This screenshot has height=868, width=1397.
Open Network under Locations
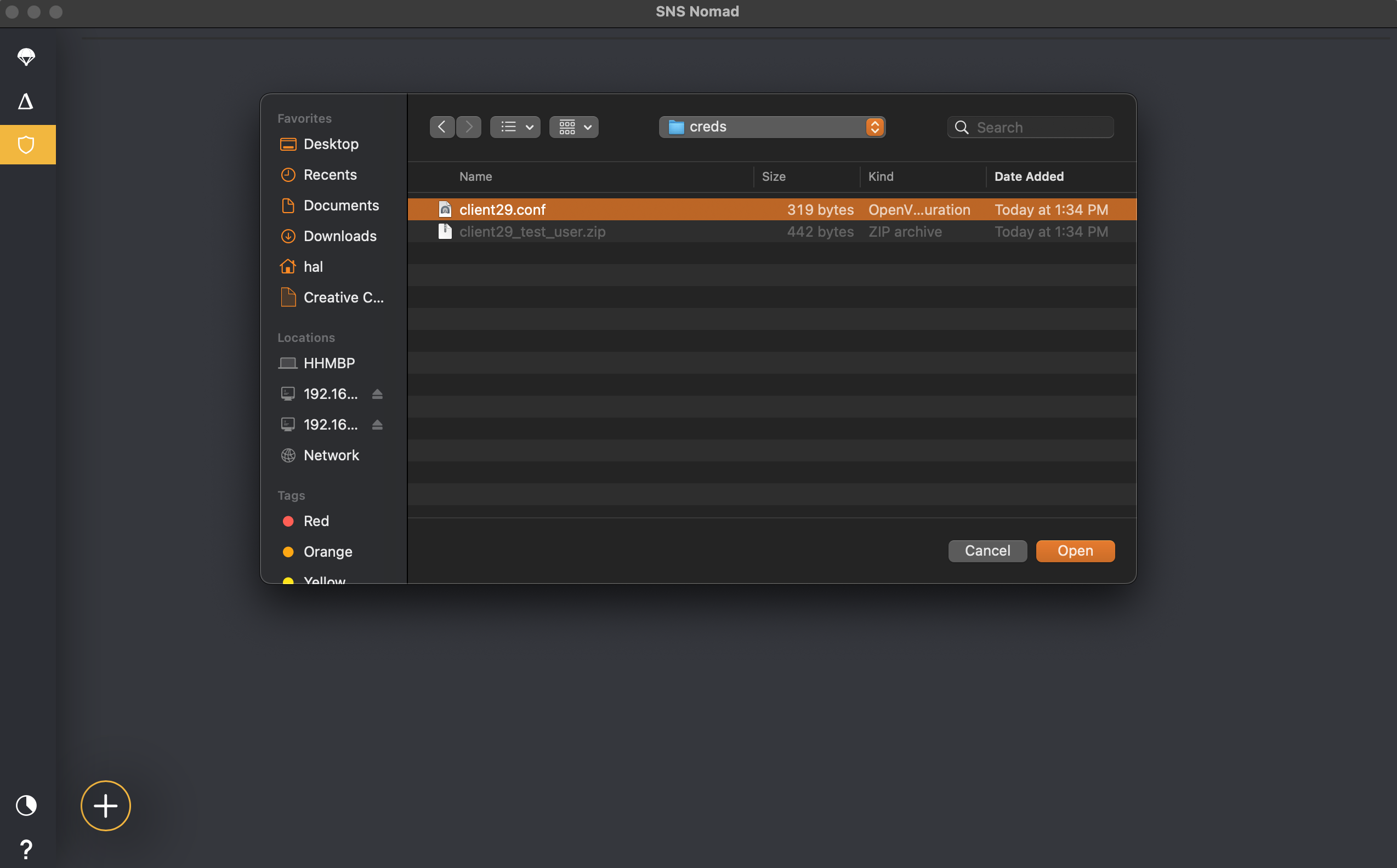coord(331,455)
